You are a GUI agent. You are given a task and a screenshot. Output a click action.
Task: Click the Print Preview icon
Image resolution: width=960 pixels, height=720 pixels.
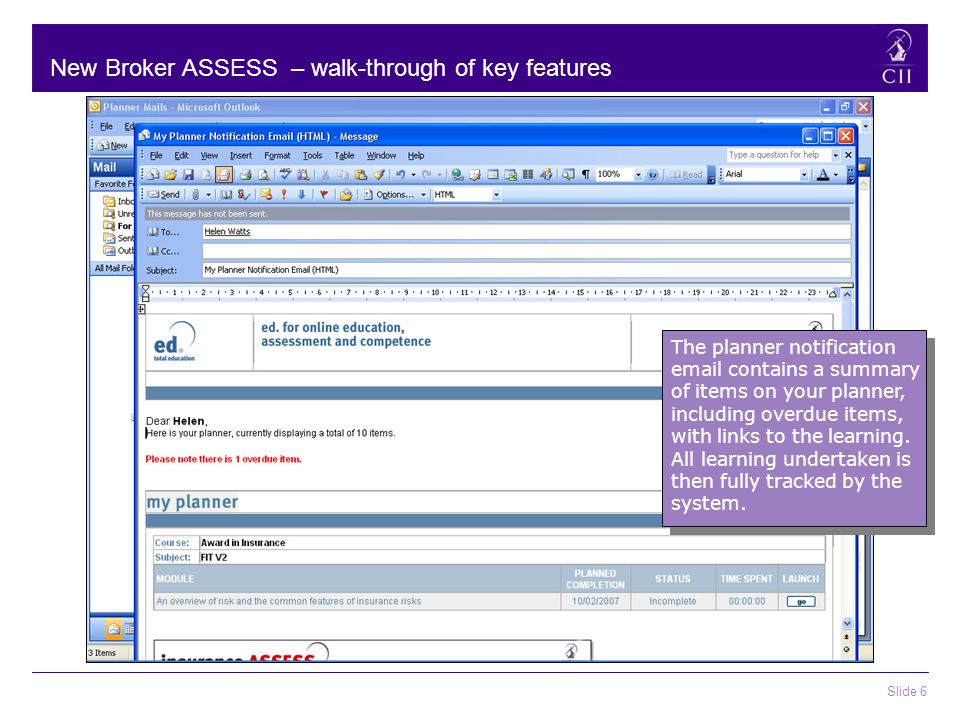263,175
